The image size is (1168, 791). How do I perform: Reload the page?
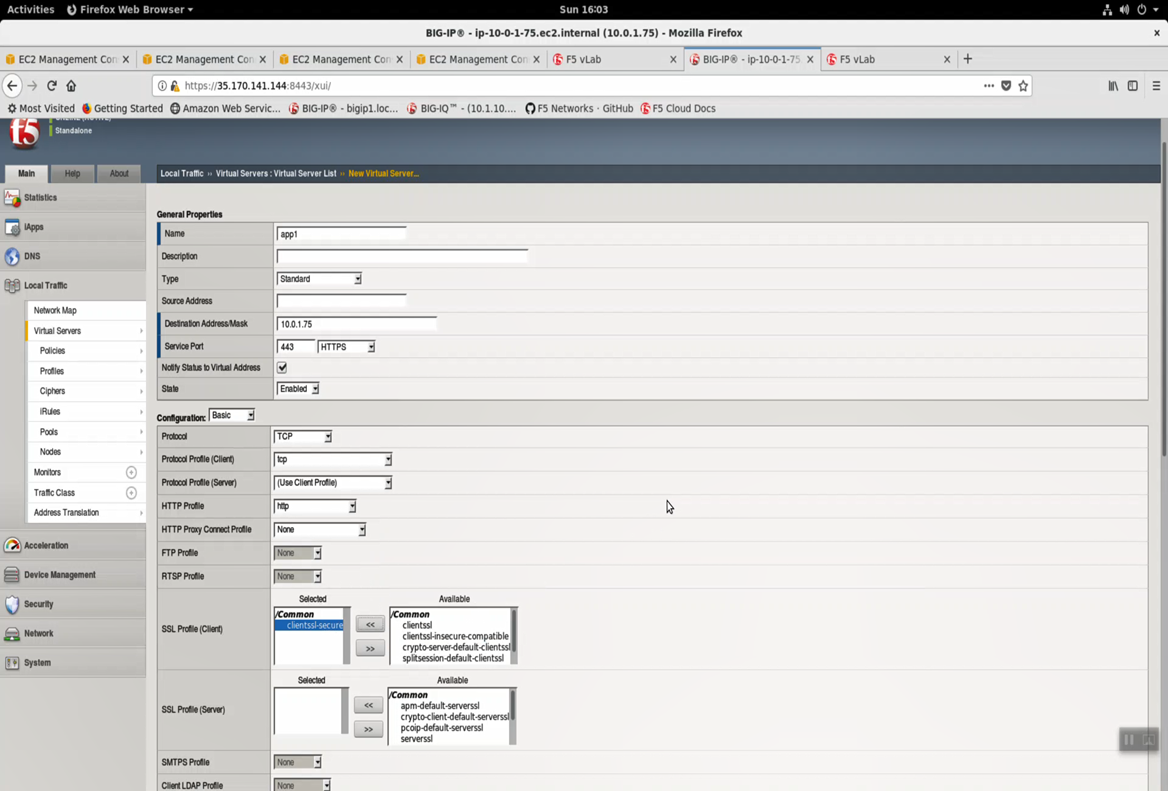pyautogui.click(x=51, y=86)
